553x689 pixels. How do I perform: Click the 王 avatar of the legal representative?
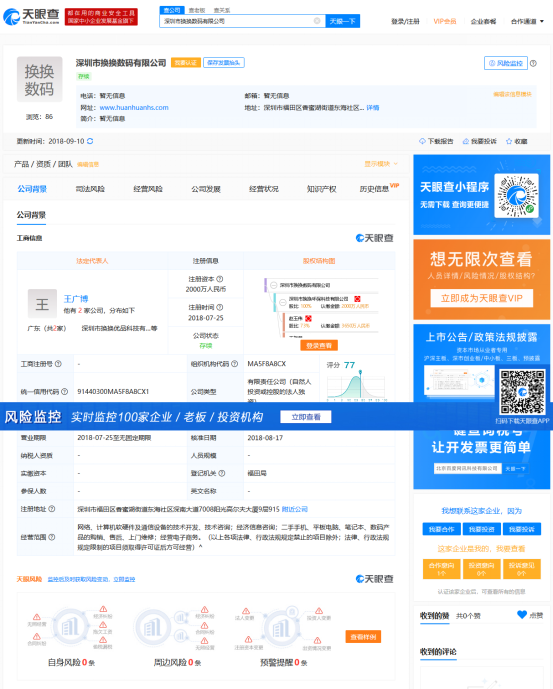[42, 303]
